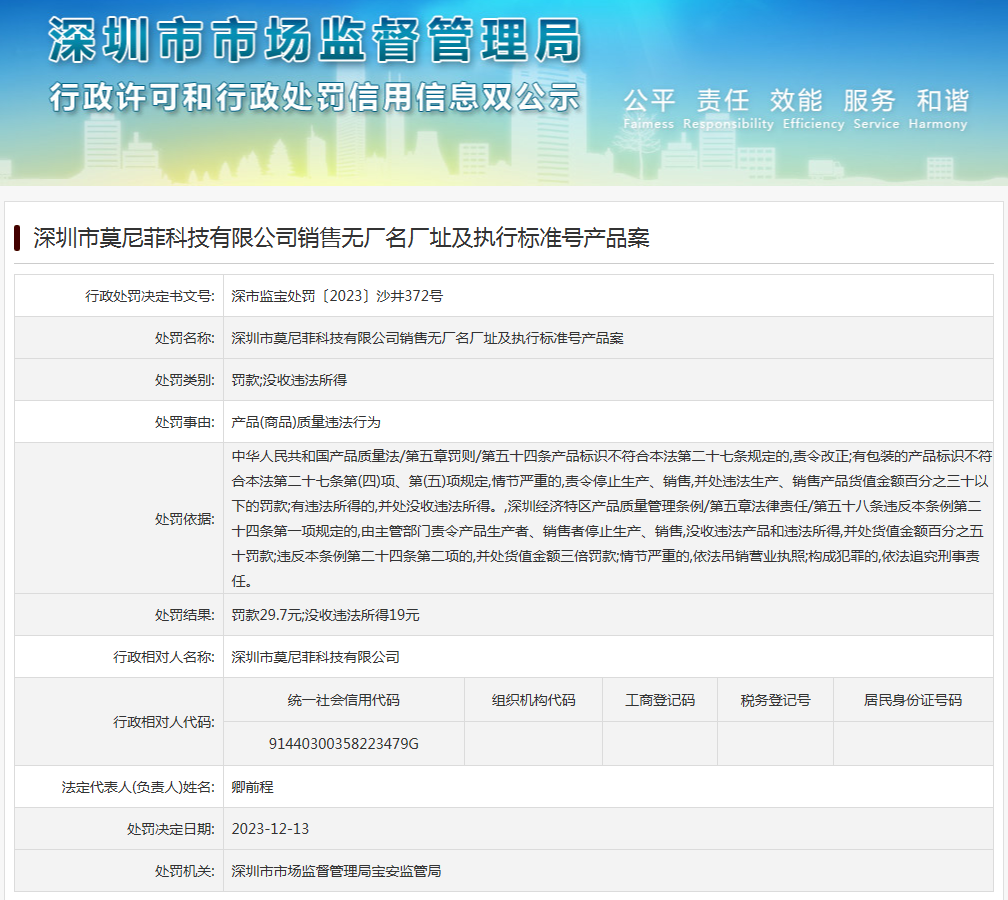Viewport: 1008px width, 900px height.
Task: Click the 居民身份证号码 column header
Action: point(912,700)
